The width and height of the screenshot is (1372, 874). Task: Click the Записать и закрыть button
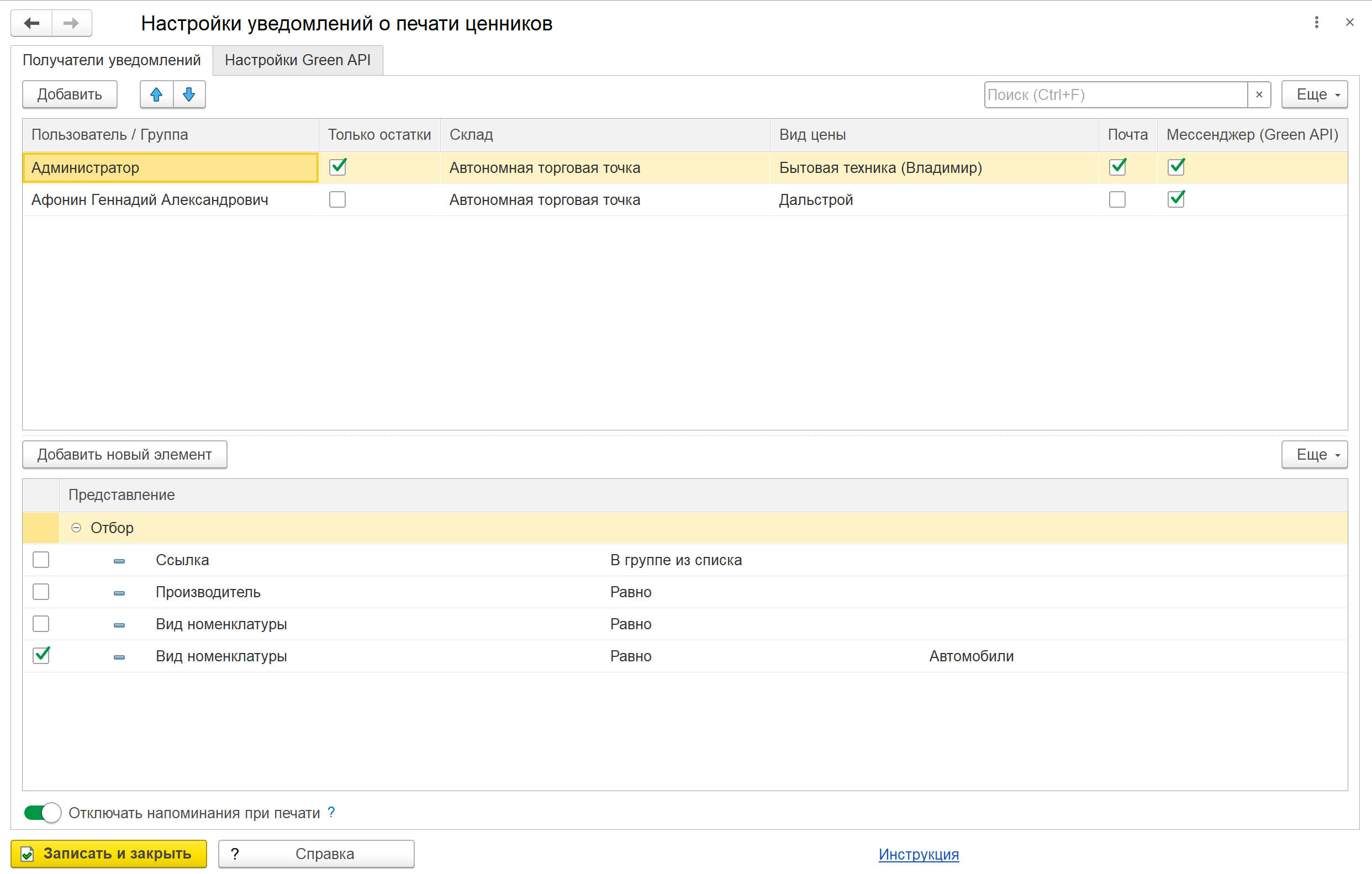(x=109, y=853)
